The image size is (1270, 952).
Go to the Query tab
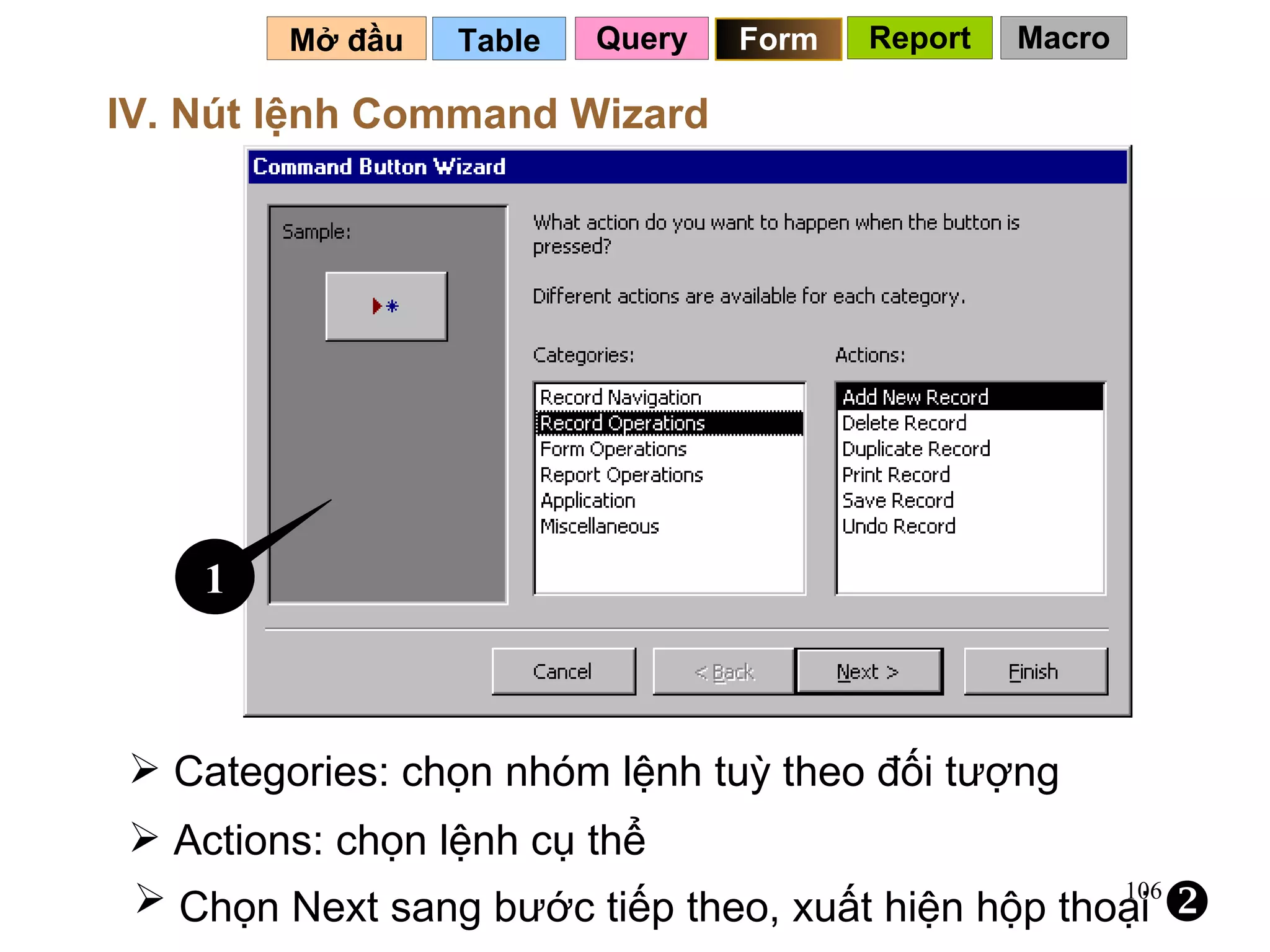click(641, 38)
